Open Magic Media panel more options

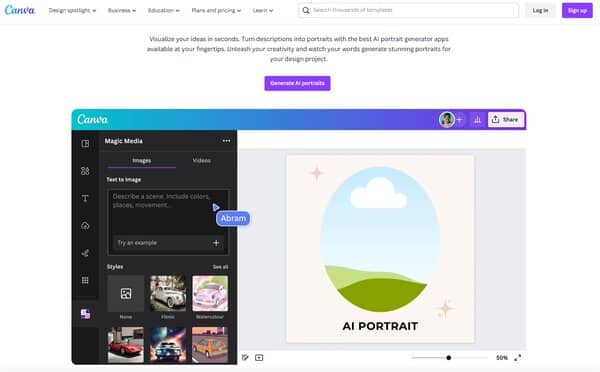tap(226, 141)
